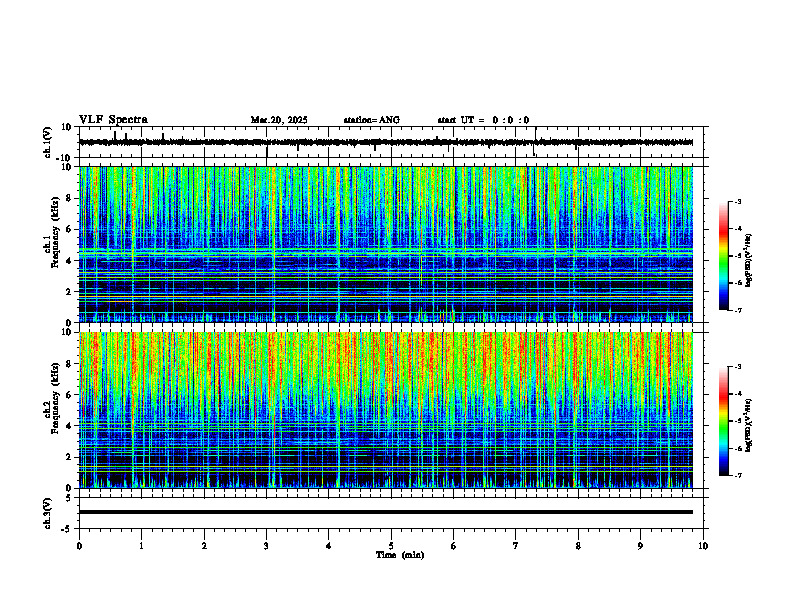Click inside the ch.1 spectrogram panel
This screenshot has height=612, width=792.
click(x=386, y=244)
